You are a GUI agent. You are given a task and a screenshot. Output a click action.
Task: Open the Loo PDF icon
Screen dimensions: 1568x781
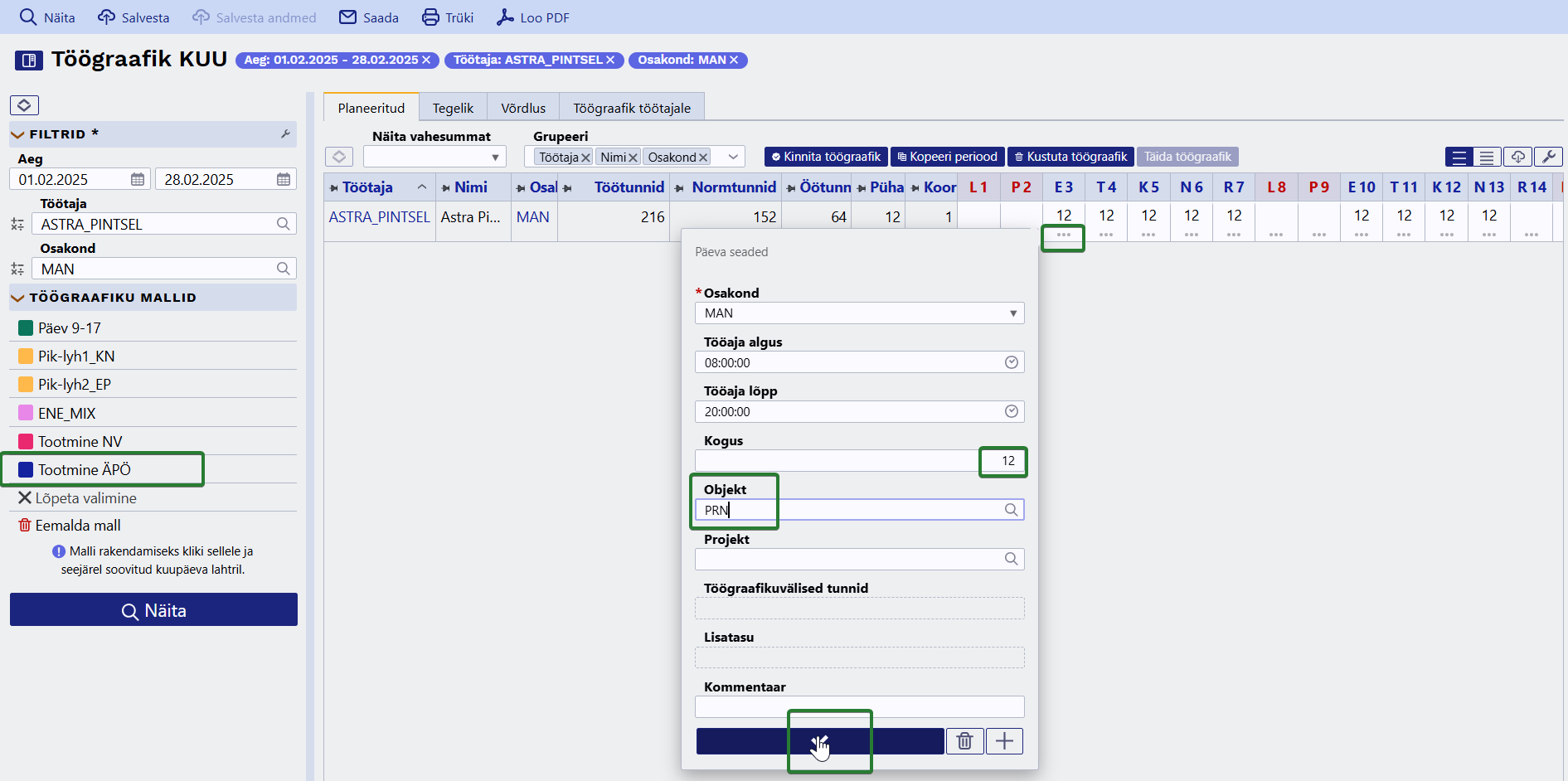[505, 17]
